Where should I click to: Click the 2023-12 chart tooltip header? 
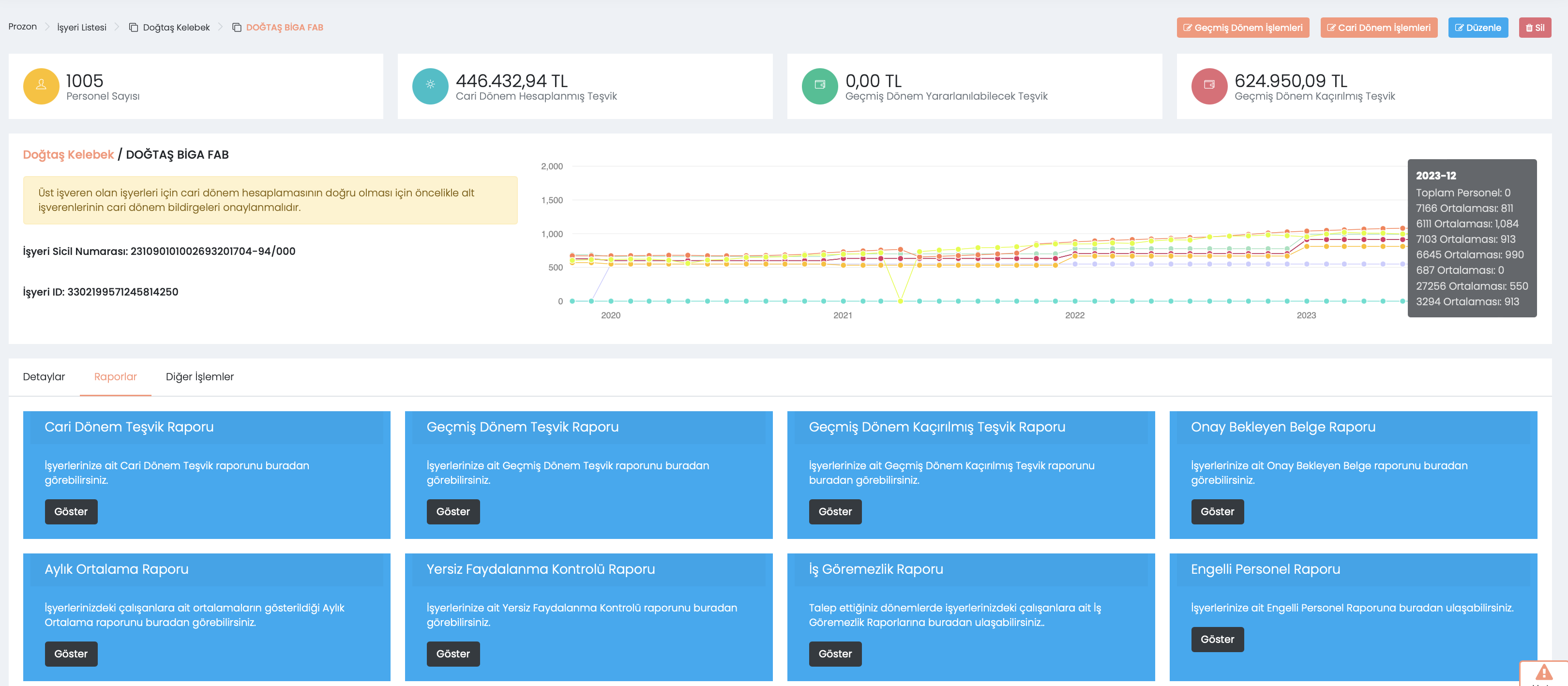coord(1436,176)
